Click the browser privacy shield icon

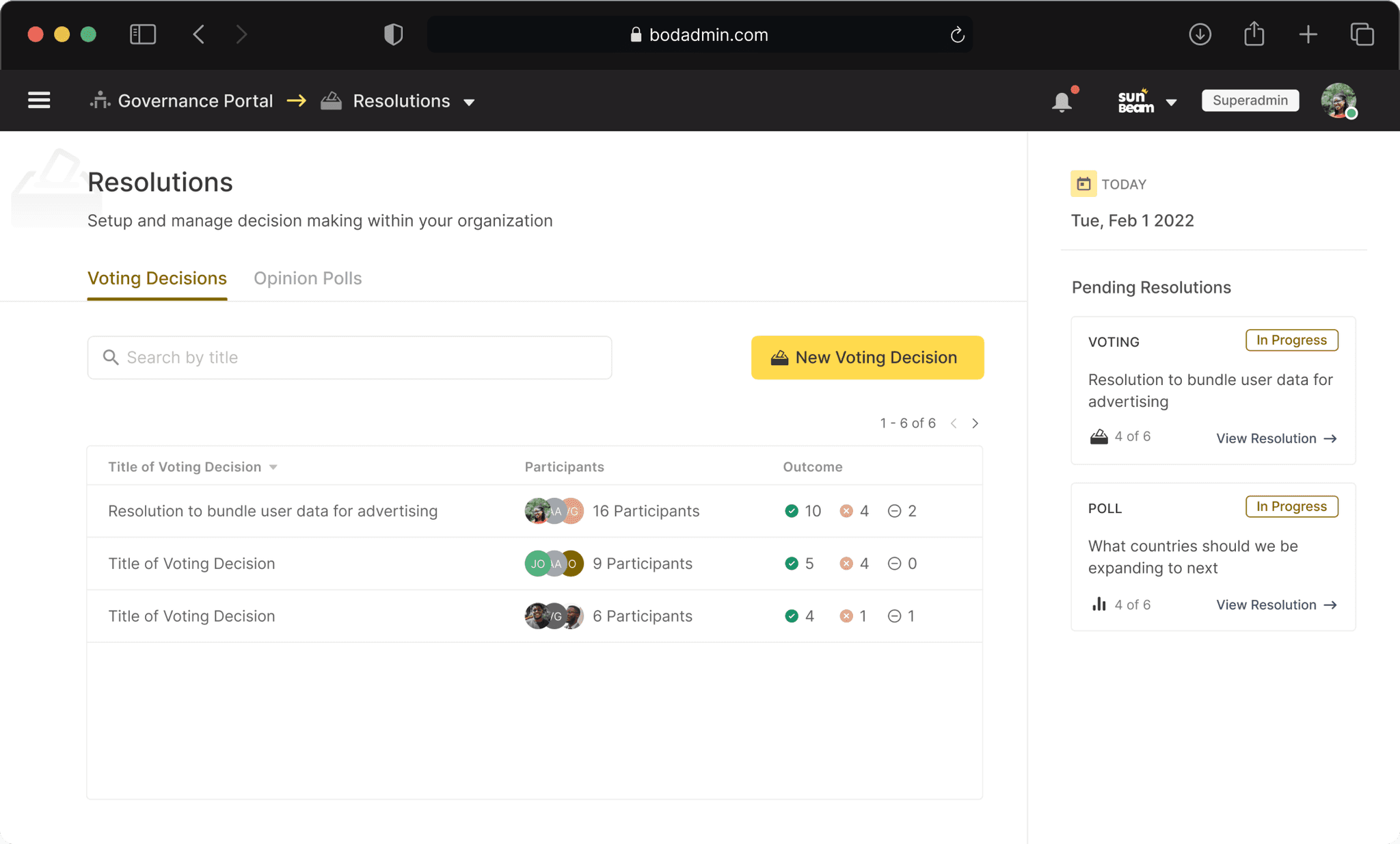pyautogui.click(x=393, y=34)
